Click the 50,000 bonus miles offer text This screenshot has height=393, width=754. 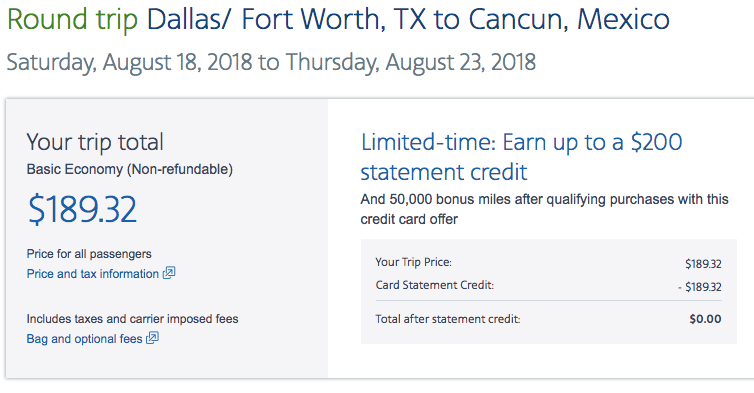click(x=544, y=209)
